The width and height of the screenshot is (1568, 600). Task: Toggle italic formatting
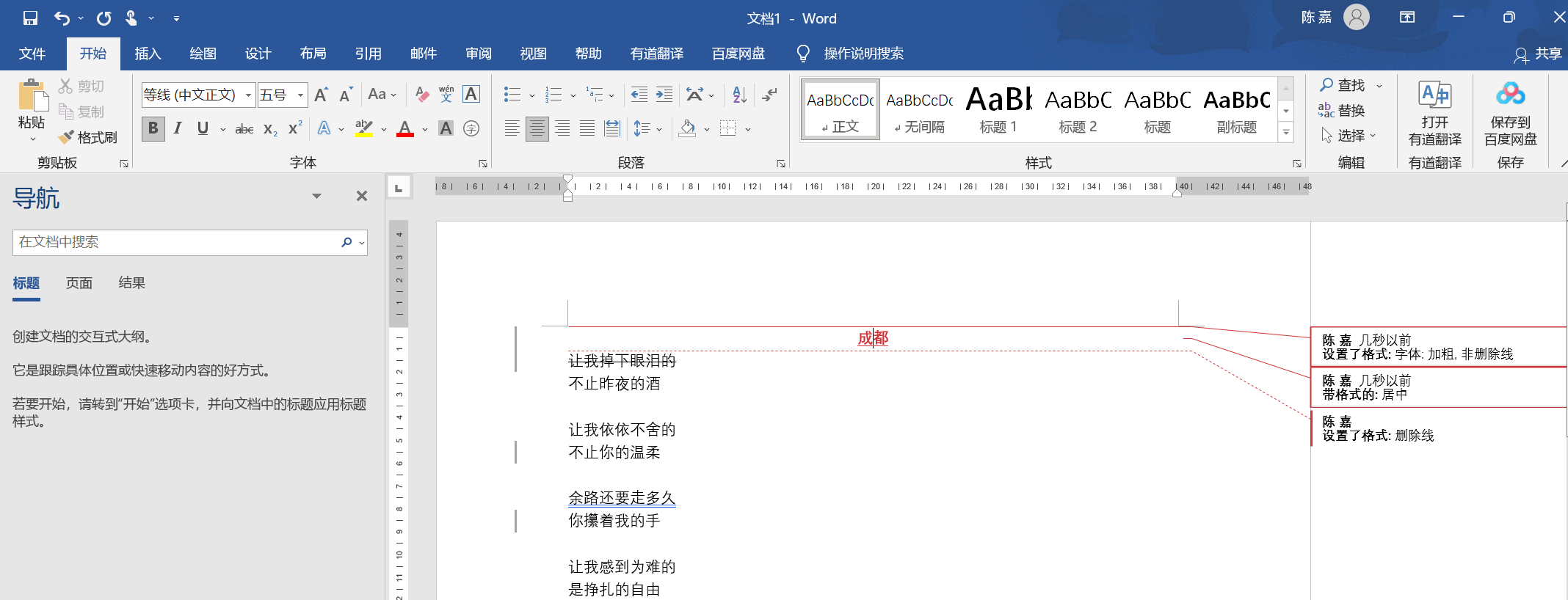pos(178,128)
